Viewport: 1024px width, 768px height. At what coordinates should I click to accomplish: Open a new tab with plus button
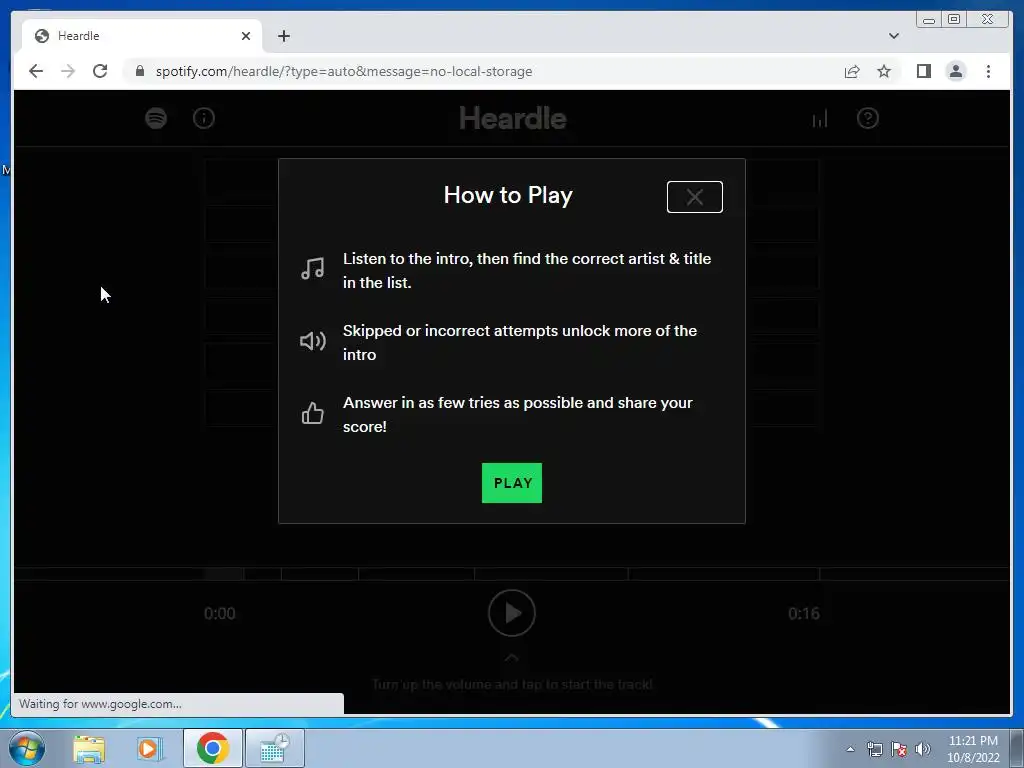[x=283, y=36]
